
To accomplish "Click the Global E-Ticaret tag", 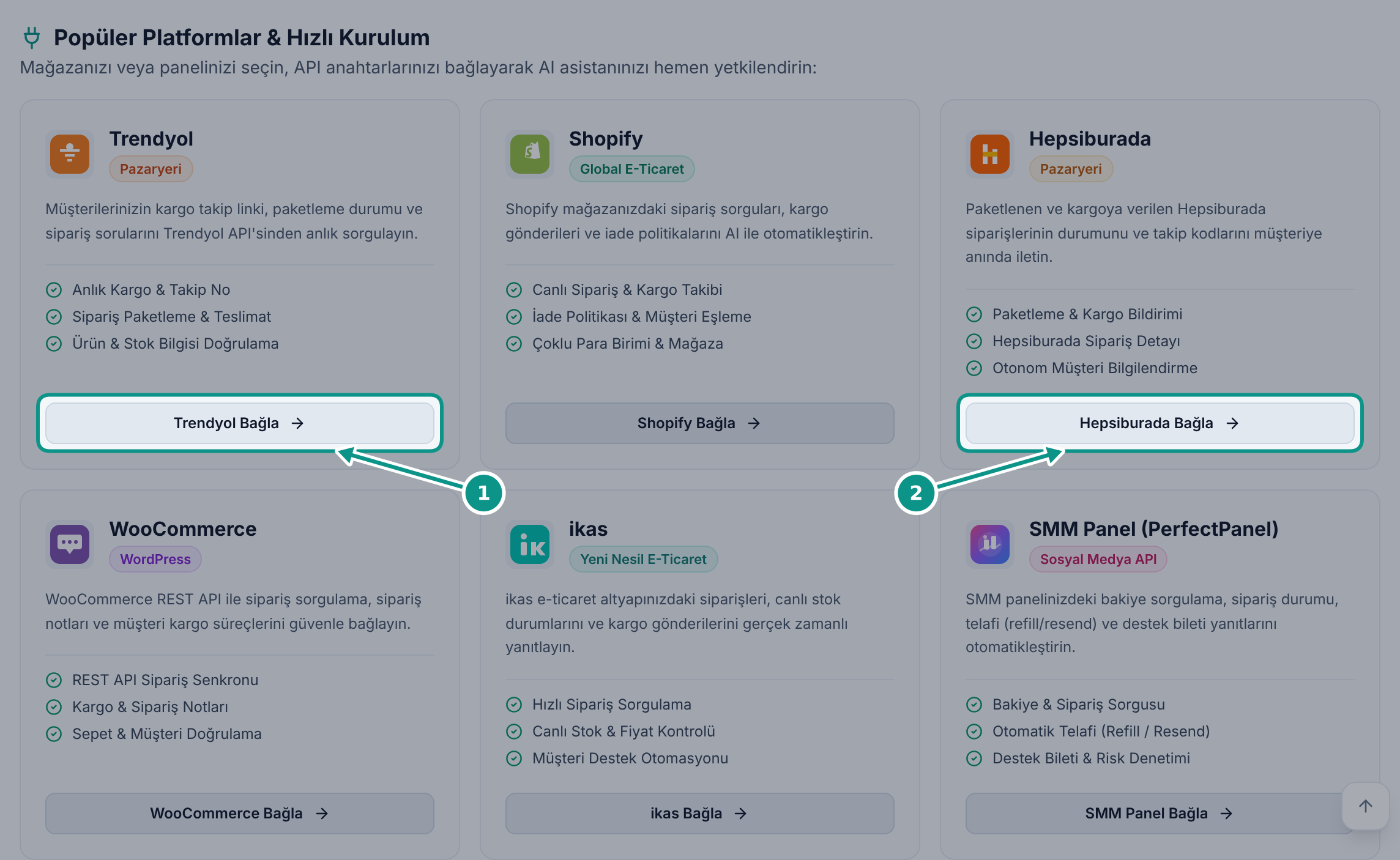I will [632, 169].
